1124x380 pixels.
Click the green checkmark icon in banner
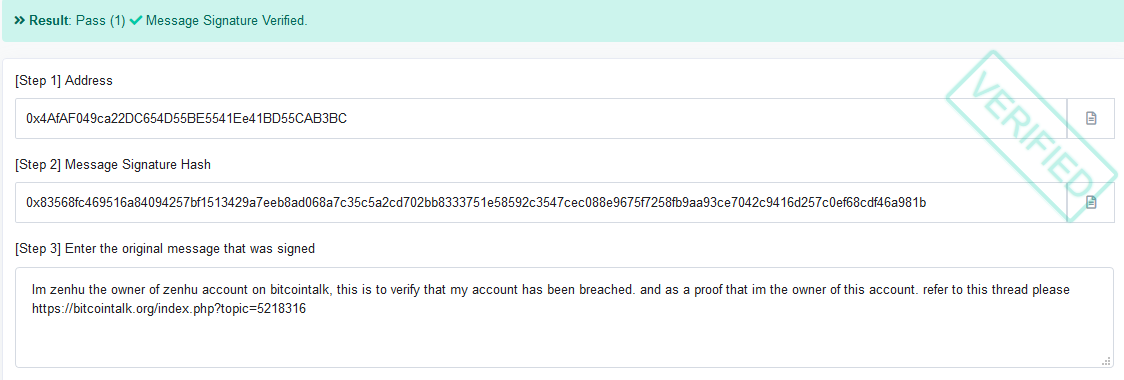[135, 21]
